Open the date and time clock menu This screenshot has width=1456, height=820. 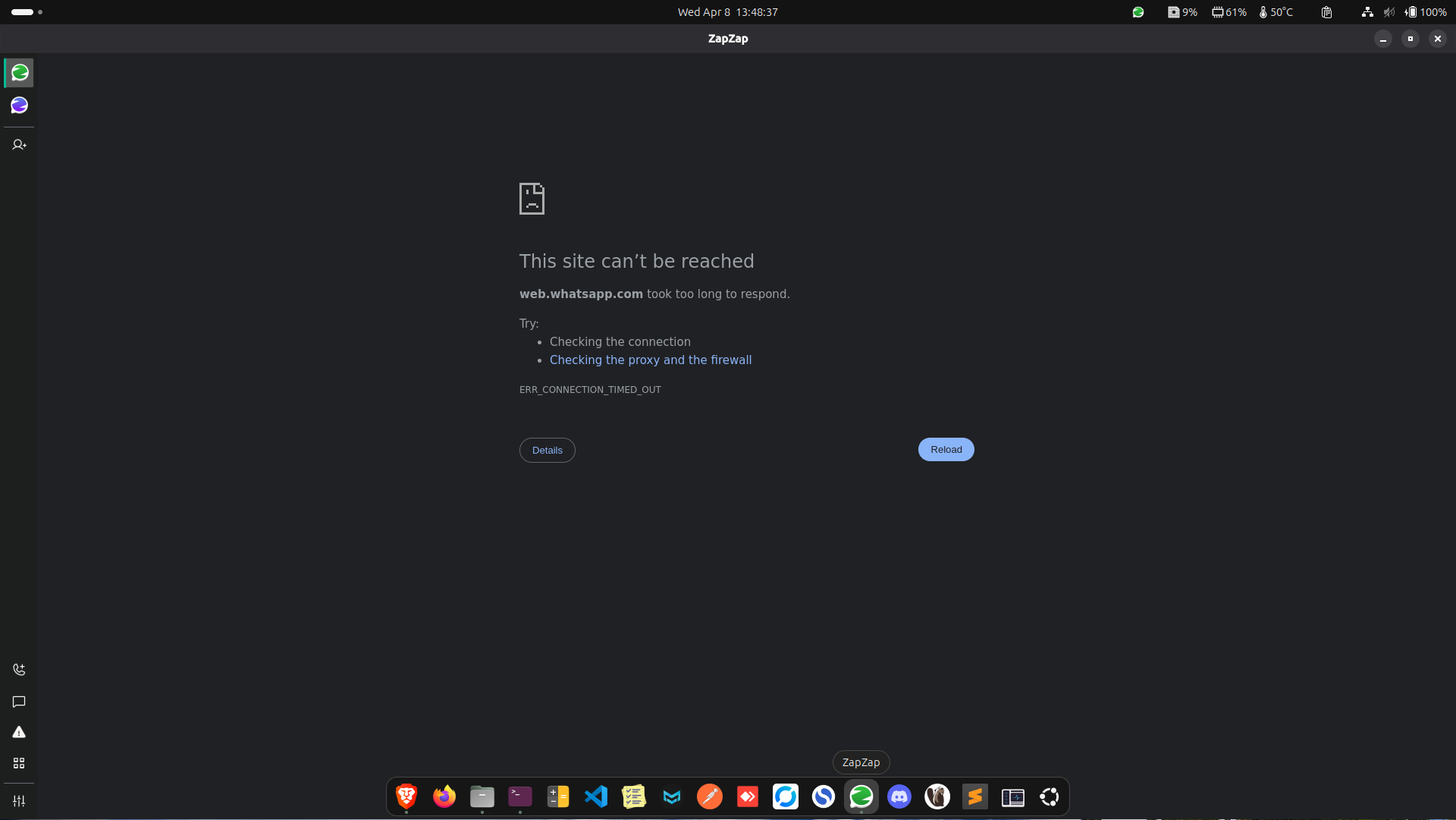(727, 12)
